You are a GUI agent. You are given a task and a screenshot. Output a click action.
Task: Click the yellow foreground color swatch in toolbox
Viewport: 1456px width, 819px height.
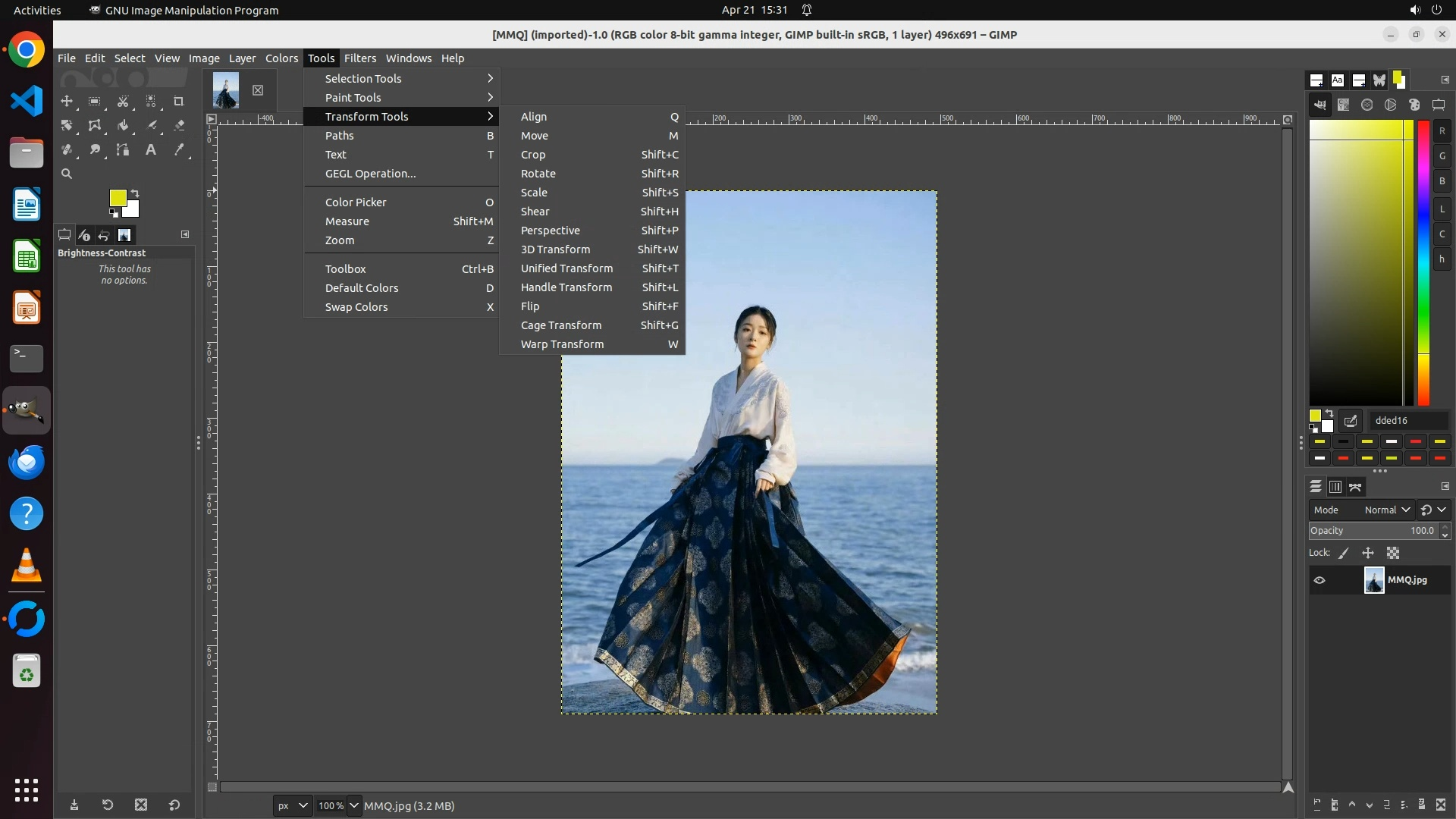pos(118,198)
